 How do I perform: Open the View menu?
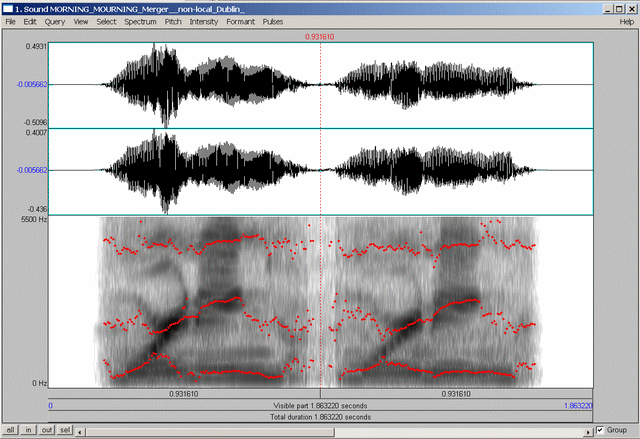click(x=81, y=21)
